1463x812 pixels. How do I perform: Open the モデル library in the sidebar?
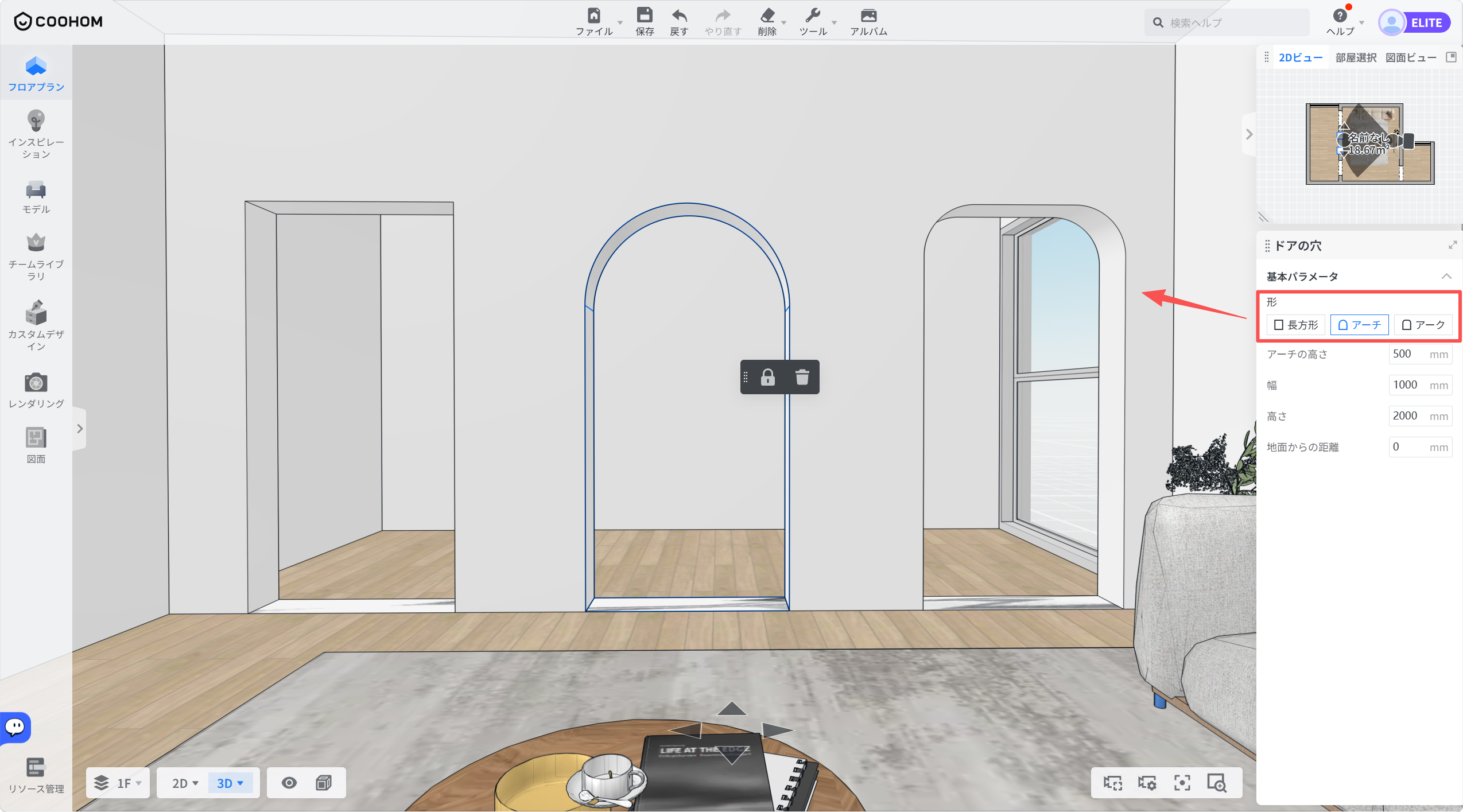(36, 197)
